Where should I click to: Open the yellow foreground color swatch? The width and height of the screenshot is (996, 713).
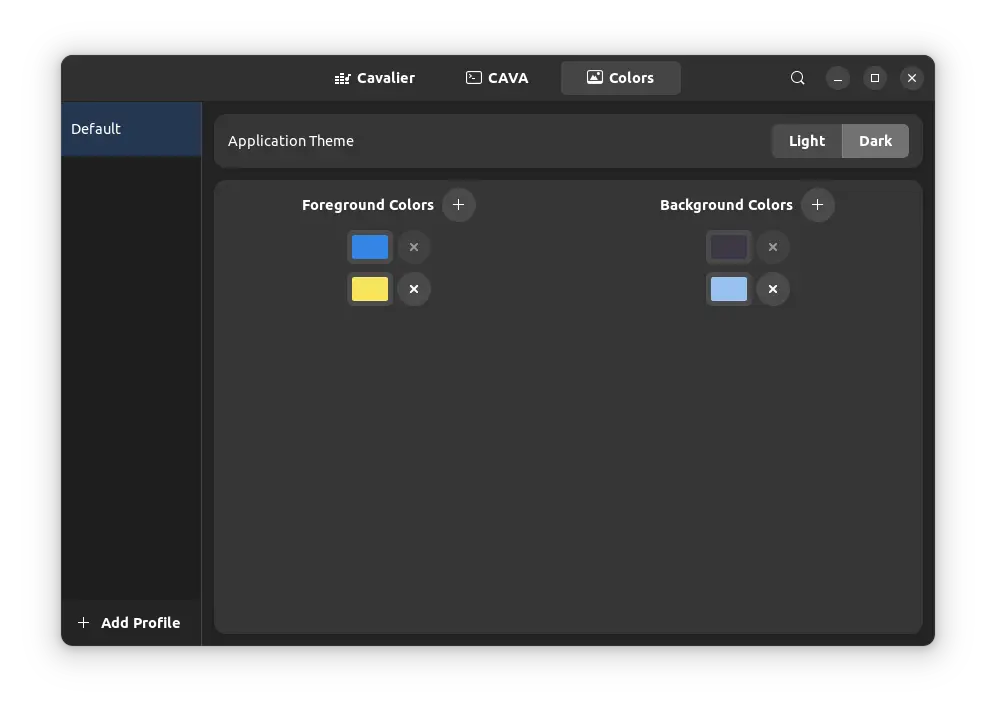click(370, 289)
